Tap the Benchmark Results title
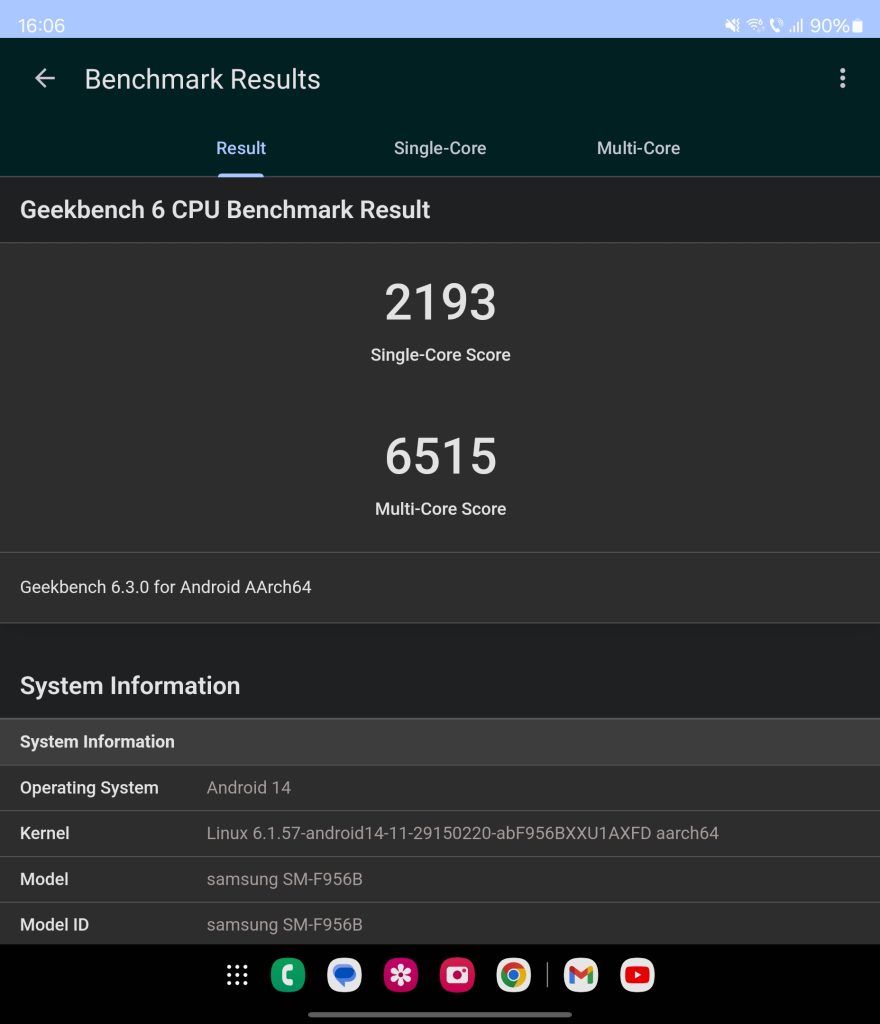Screen dimensions: 880x1024 click(x=202, y=79)
